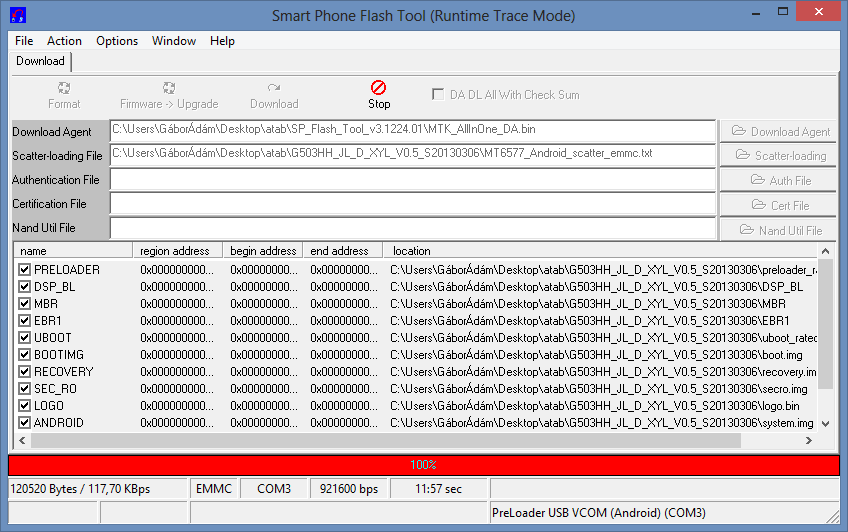Click the 'begin address' column header

coord(263,251)
